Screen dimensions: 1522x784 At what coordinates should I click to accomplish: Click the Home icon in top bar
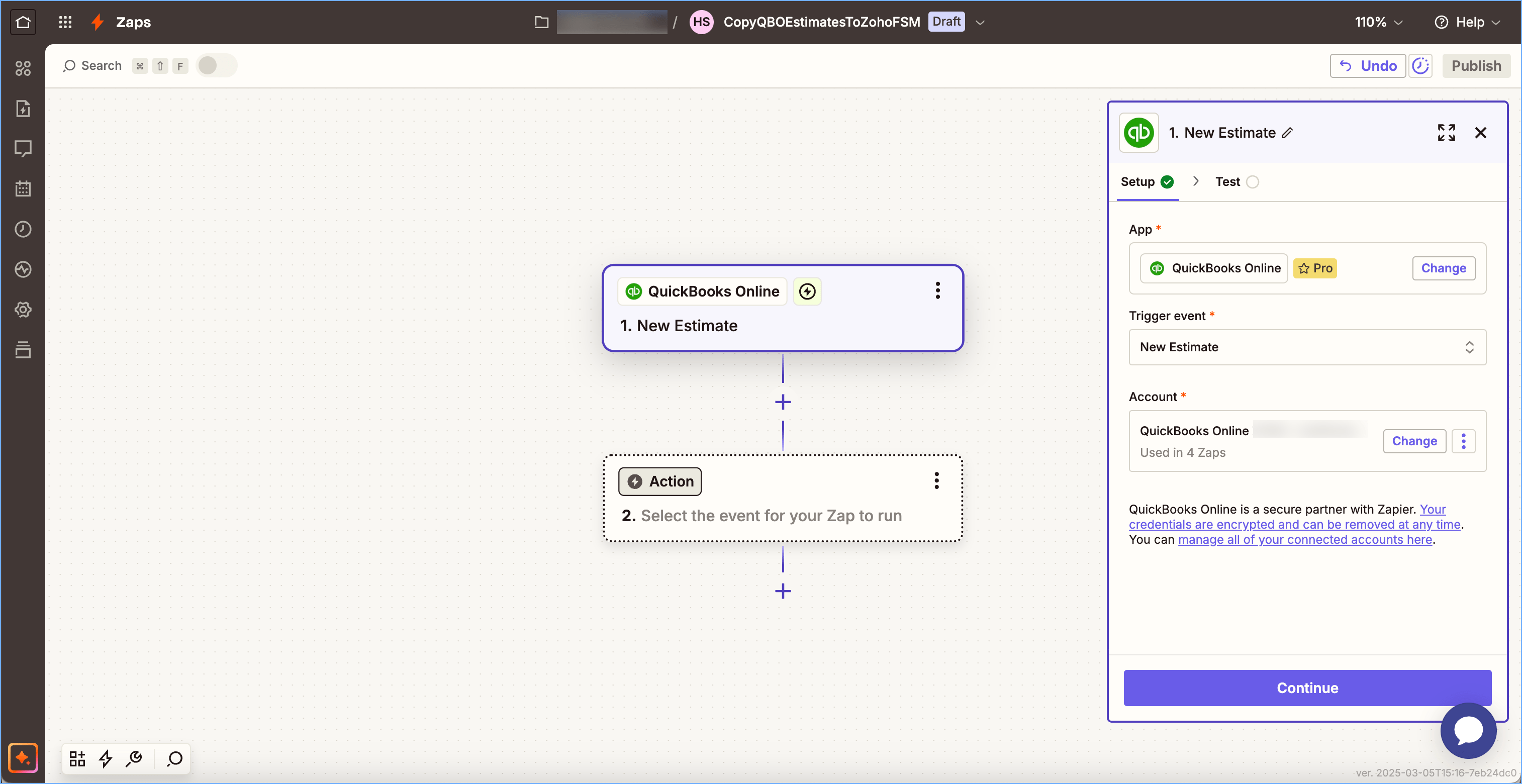(23, 22)
